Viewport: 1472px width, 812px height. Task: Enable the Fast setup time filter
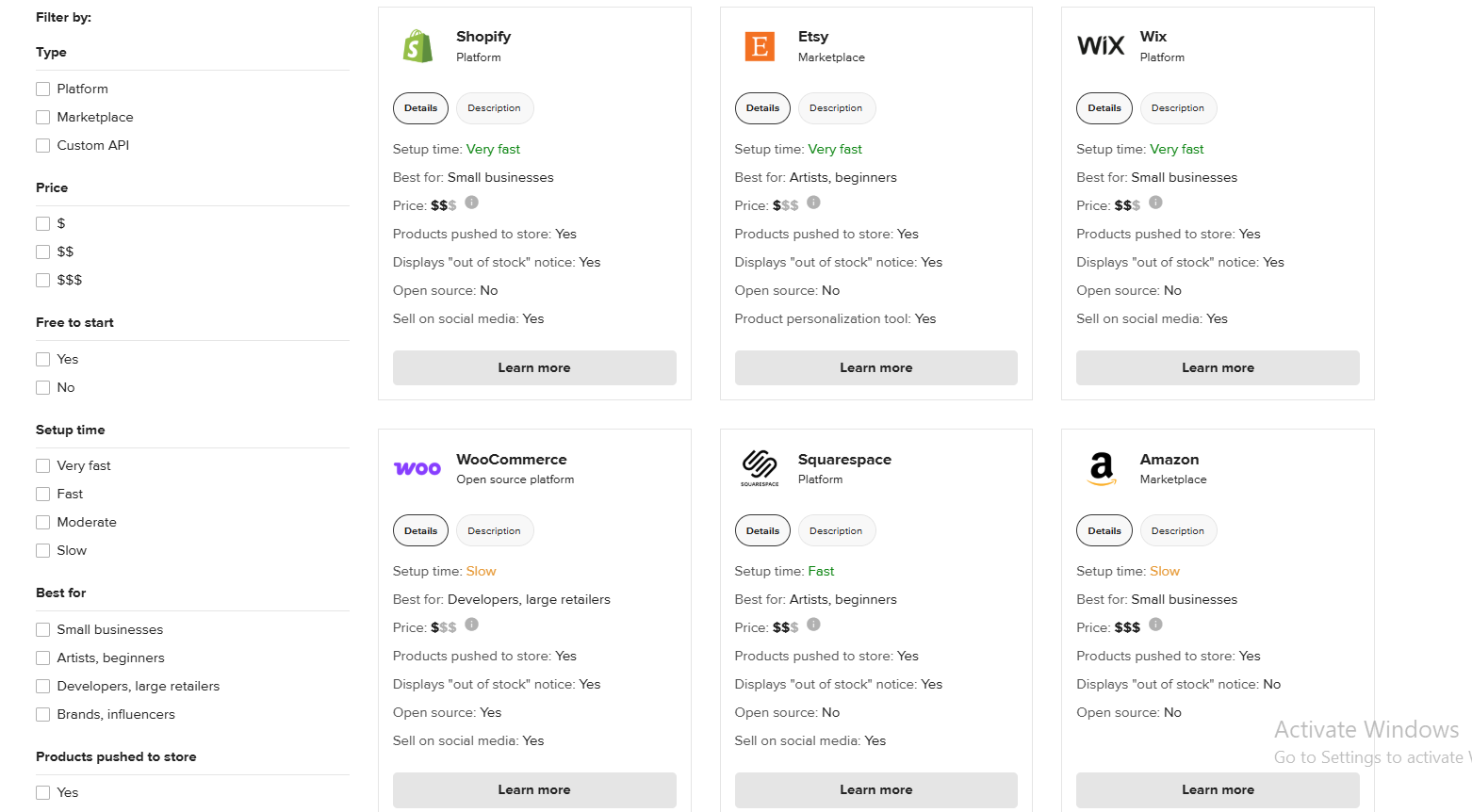42,494
